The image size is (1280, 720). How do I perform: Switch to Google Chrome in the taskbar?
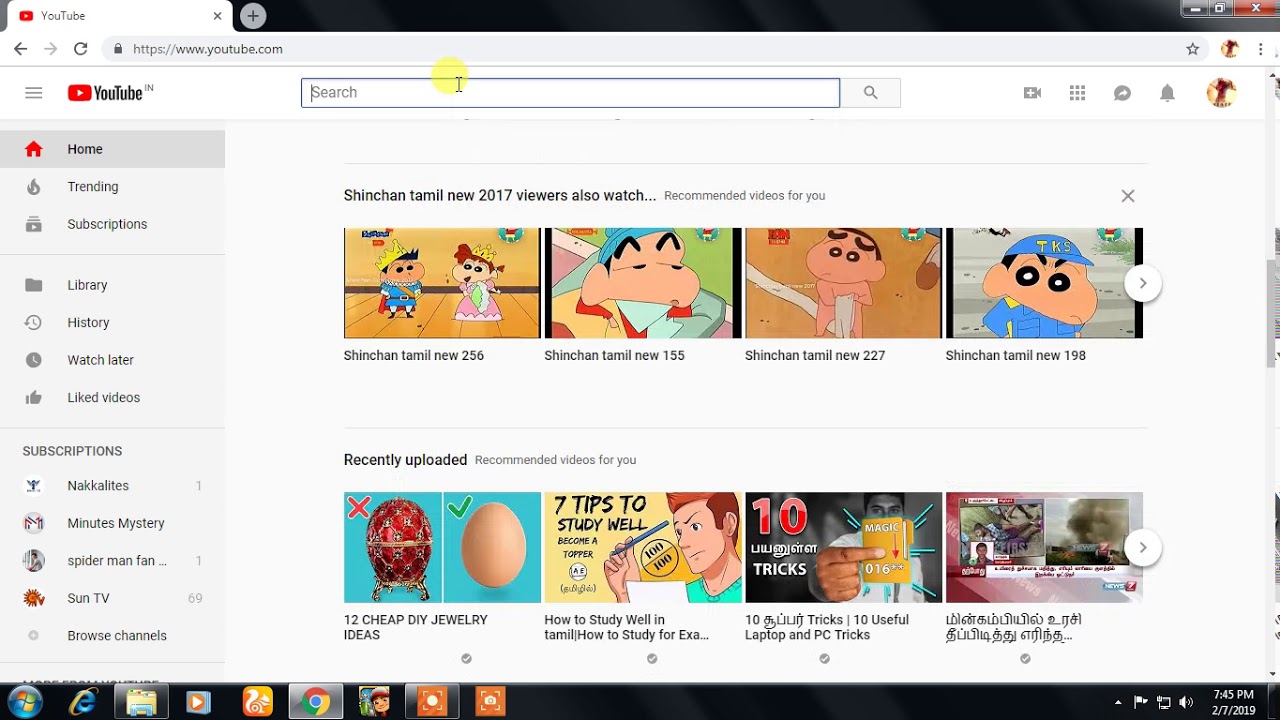(x=316, y=702)
